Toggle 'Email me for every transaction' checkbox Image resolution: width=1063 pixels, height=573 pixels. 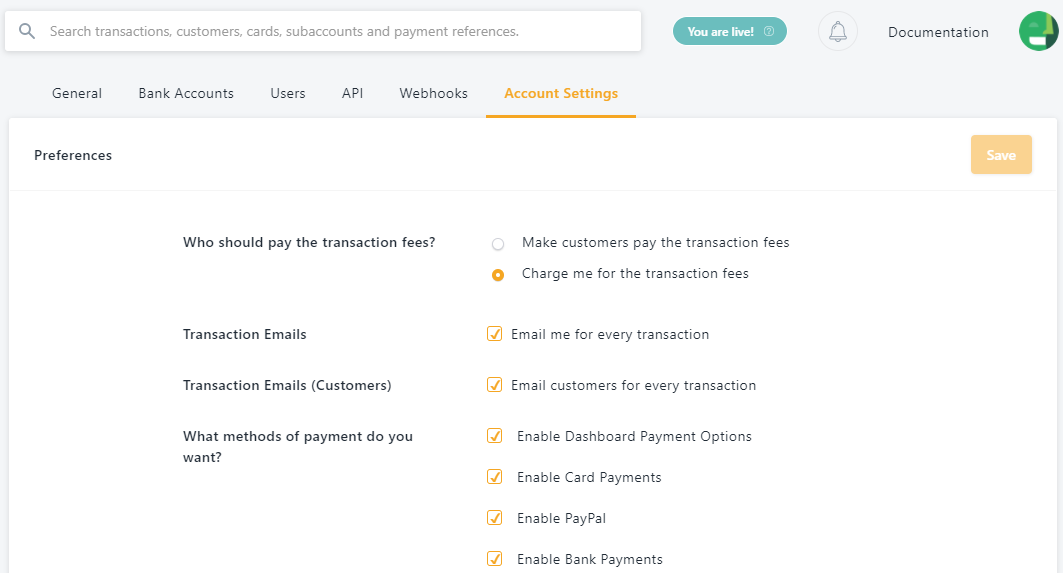[494, 334]
